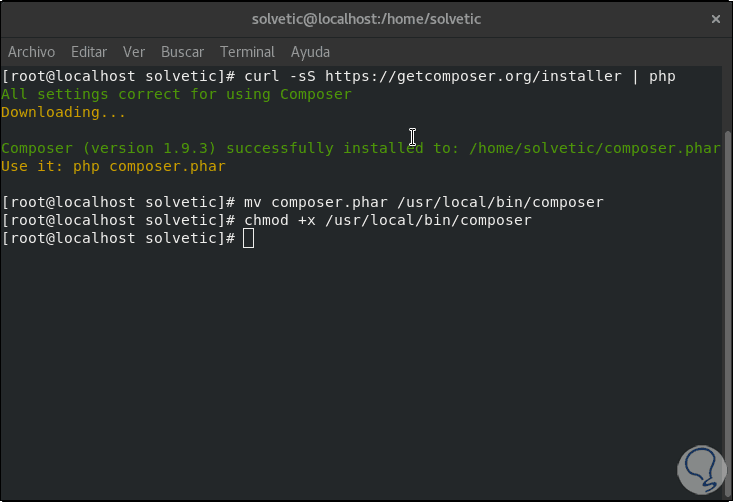Viewport: 733px width, 502px height.
Task: Open the Terminal menu
Action: point(247,52)
